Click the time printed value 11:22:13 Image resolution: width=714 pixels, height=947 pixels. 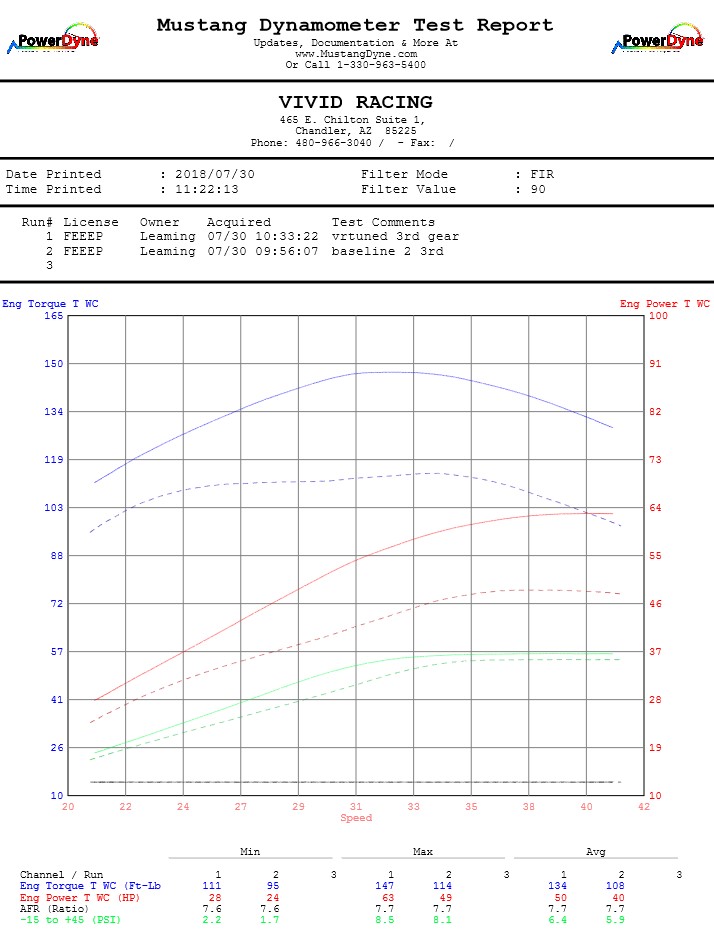tap(207, 189)
